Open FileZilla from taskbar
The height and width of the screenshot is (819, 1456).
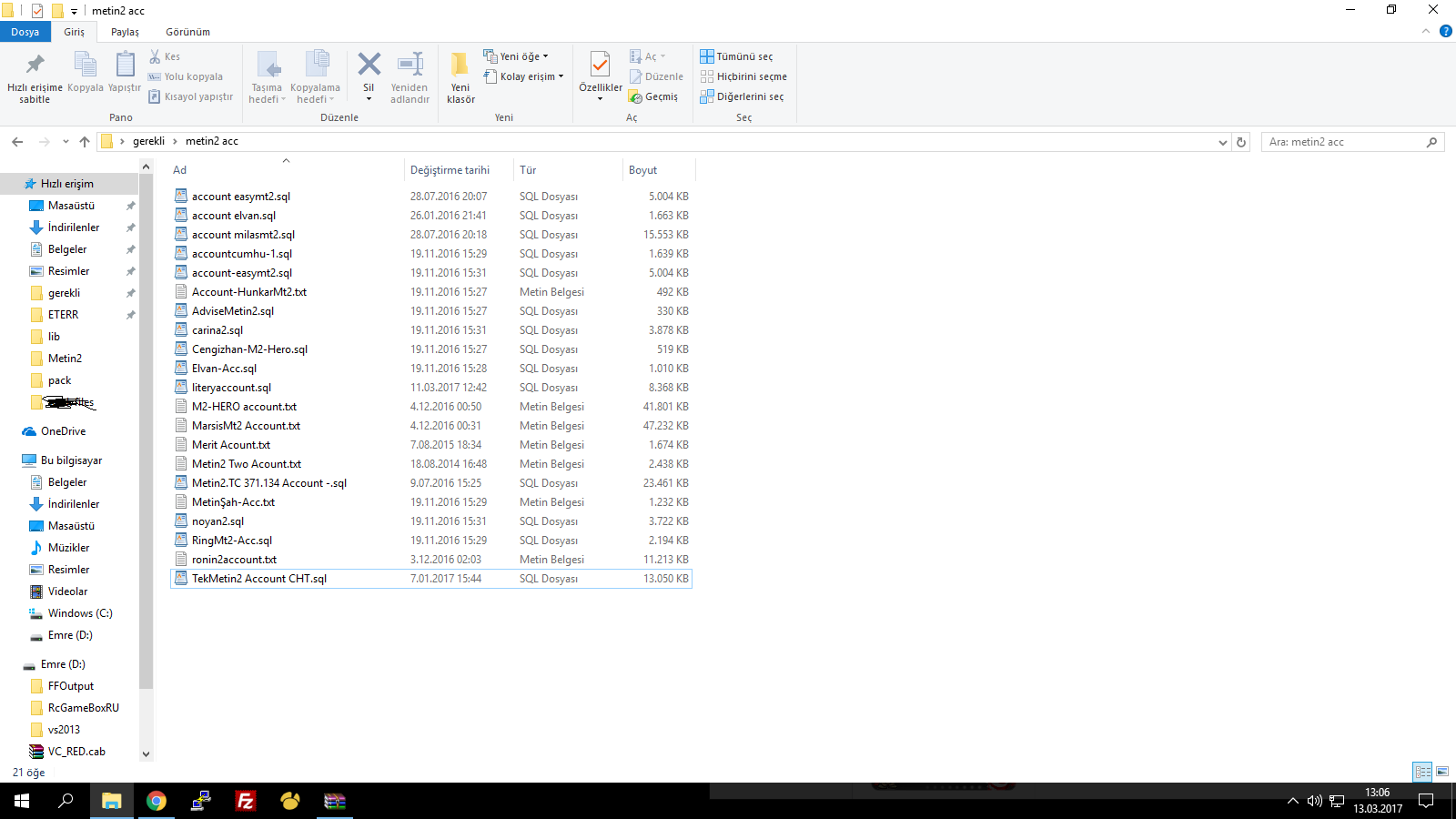pos(246,801)
